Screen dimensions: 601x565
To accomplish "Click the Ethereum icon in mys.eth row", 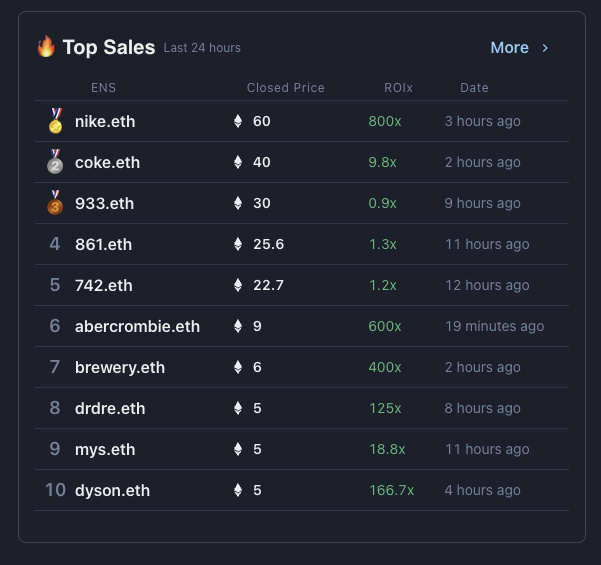I will (x=238, y=449).
